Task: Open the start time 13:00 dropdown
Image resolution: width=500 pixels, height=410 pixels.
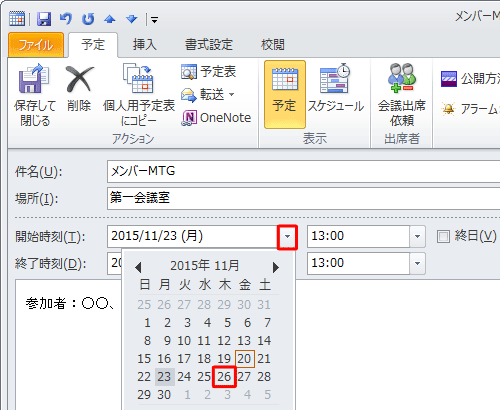Action: pos(417,236)
